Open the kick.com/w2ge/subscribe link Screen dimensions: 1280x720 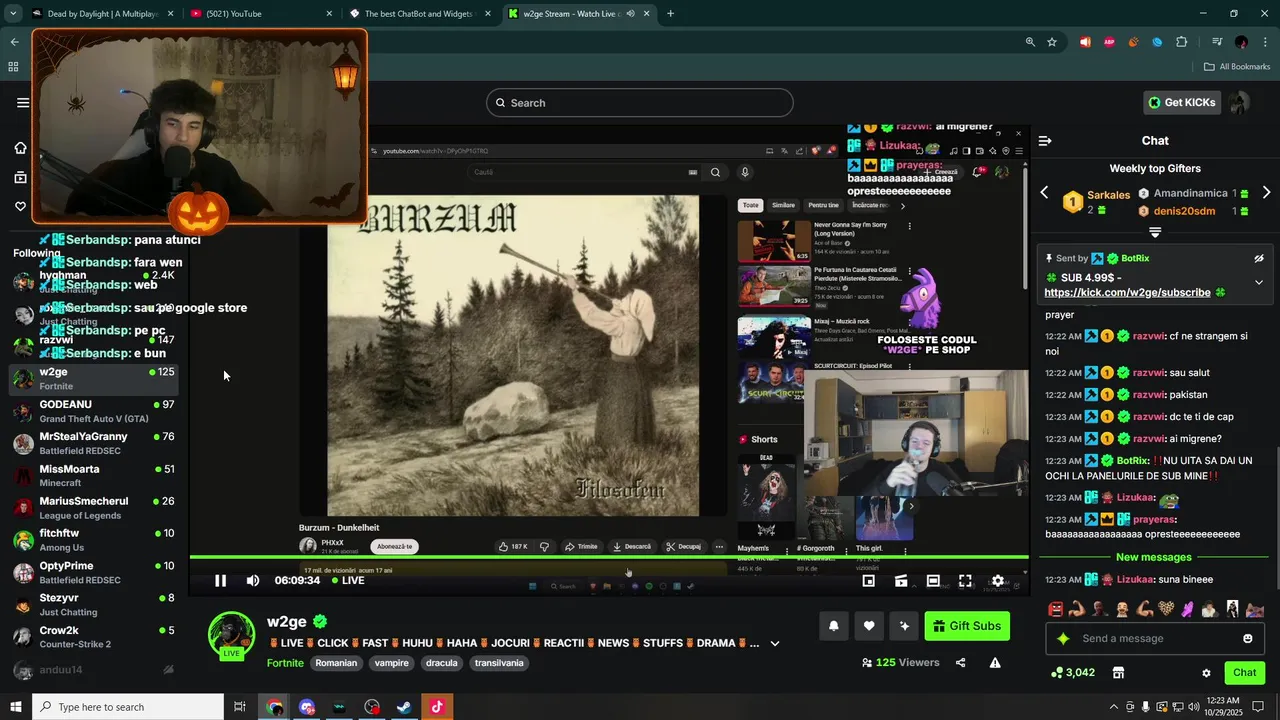click(1127, 293)
